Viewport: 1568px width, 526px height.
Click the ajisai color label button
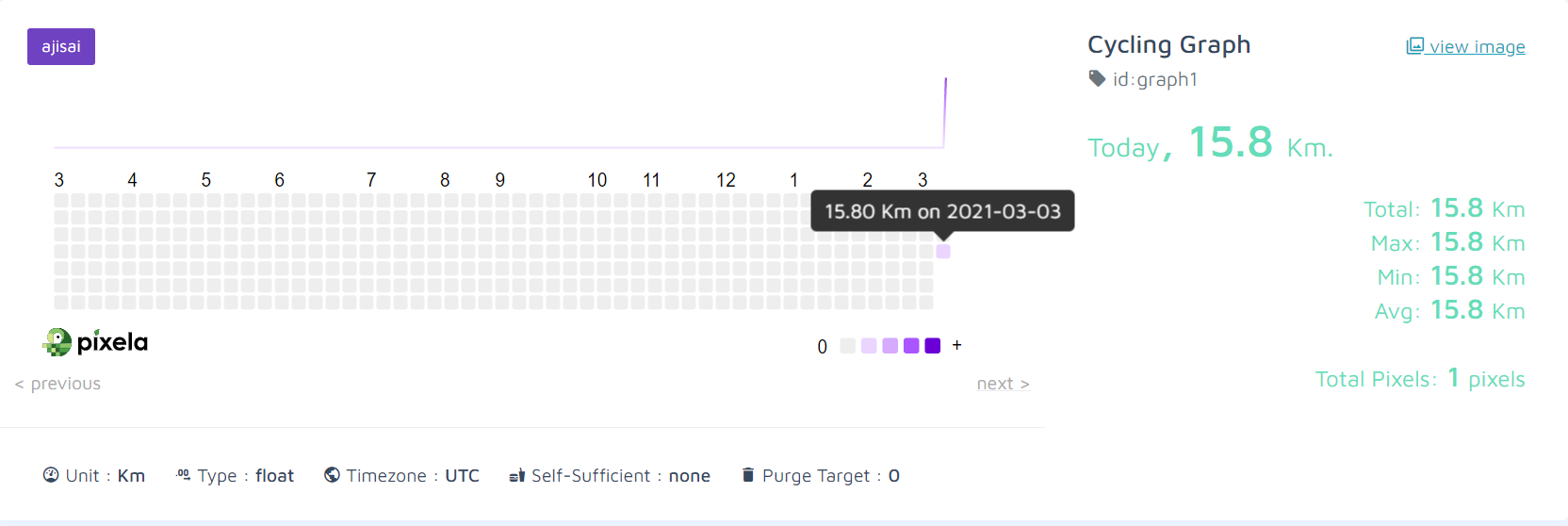click(61, 47)
